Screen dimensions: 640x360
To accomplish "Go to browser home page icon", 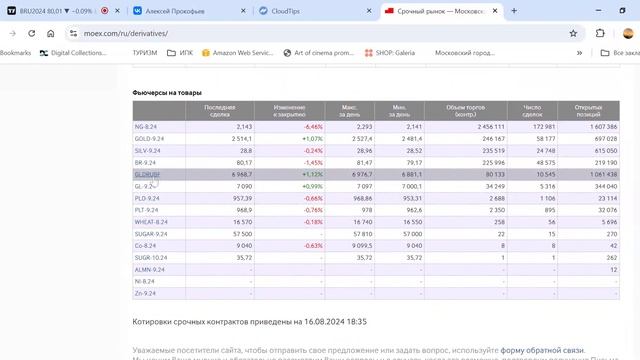I will pos(51,33).
